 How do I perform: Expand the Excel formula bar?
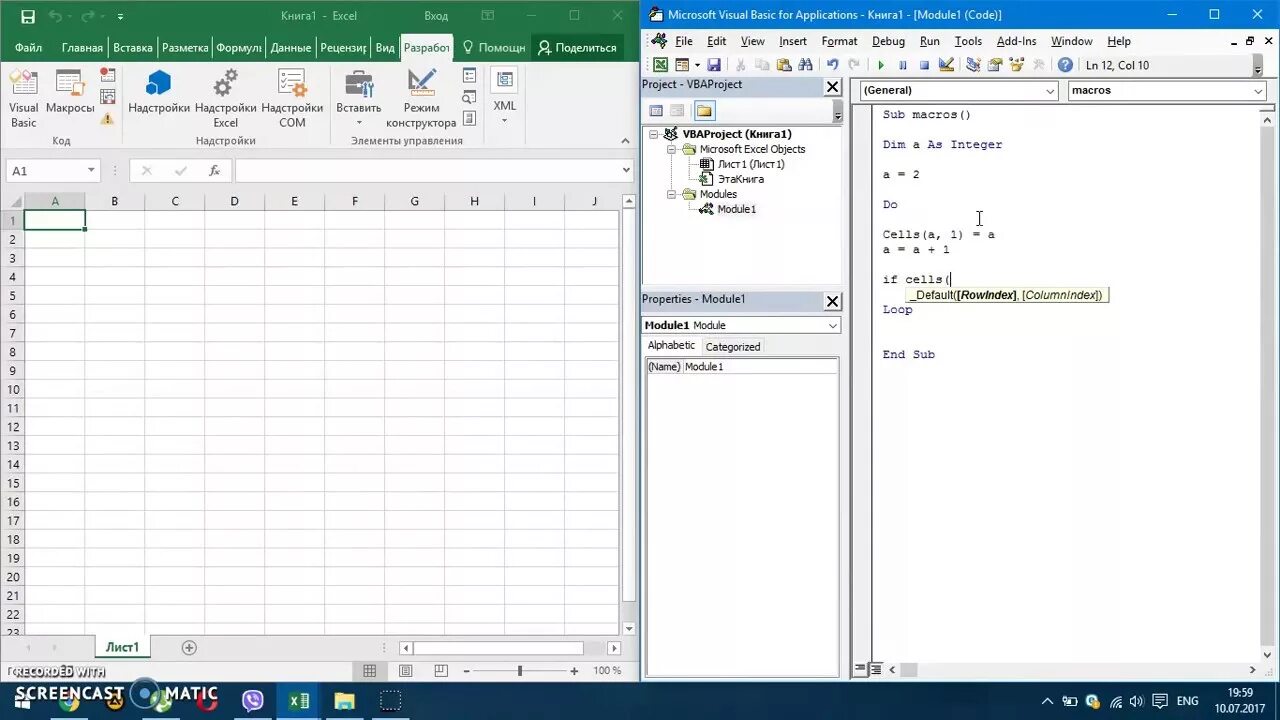tap(627, 170)
